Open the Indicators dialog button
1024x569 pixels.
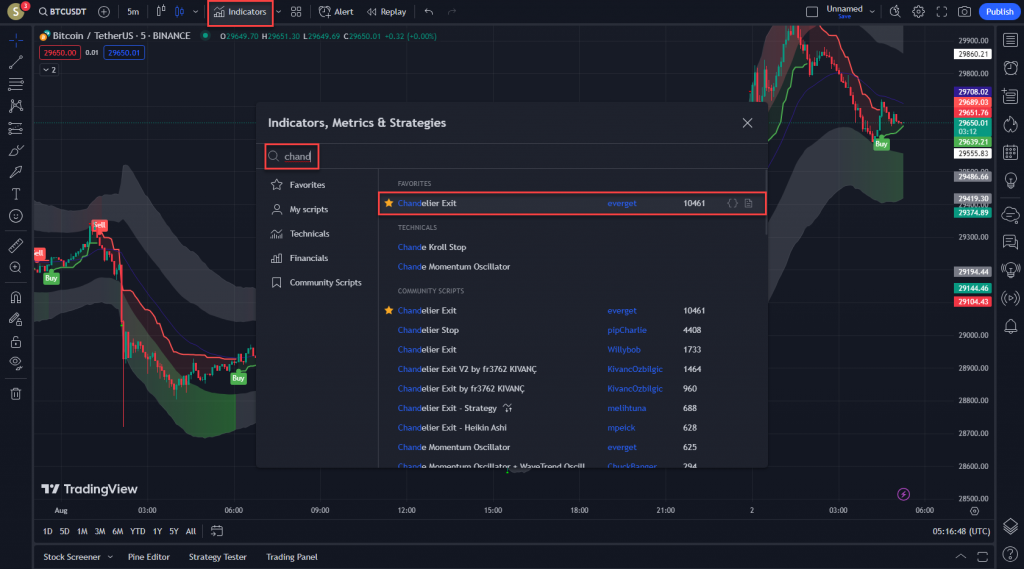240,12
